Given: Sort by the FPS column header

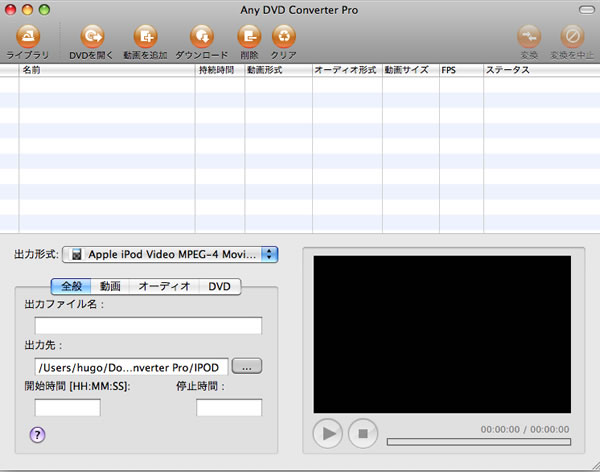Looking at the screenshot, I should point(461,70).
